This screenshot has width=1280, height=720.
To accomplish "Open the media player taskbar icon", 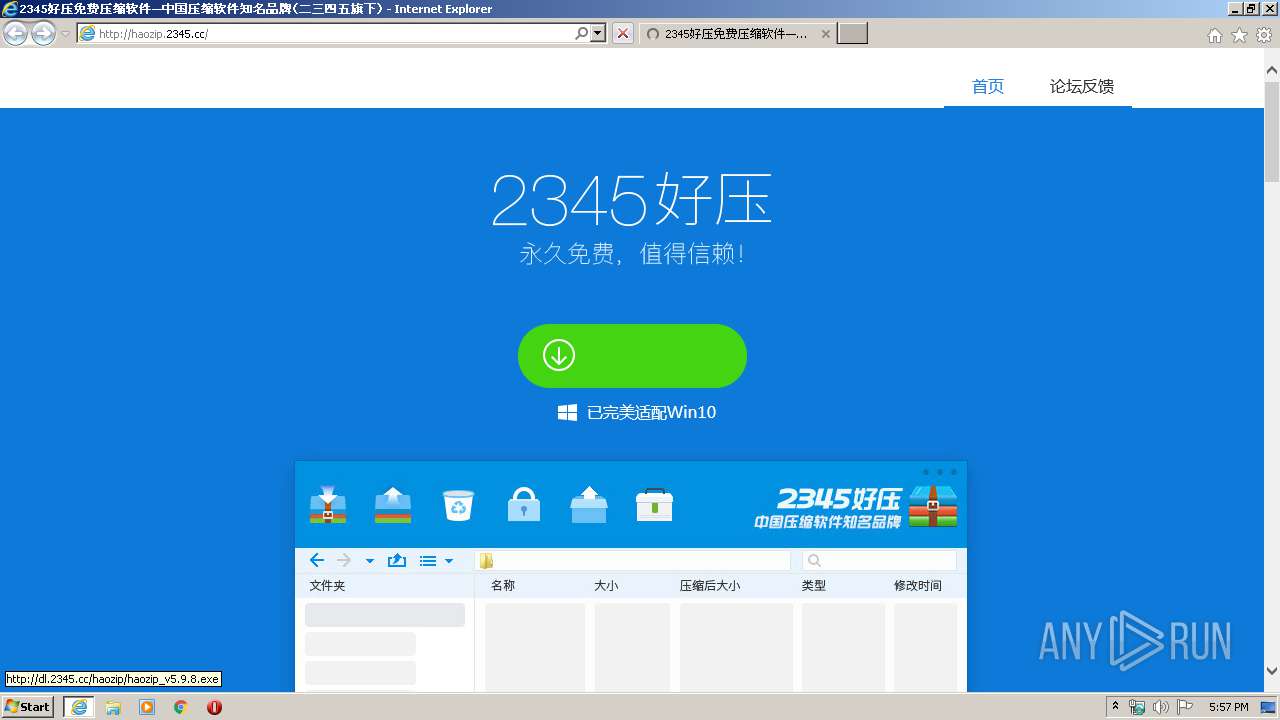I will point(147,707).
